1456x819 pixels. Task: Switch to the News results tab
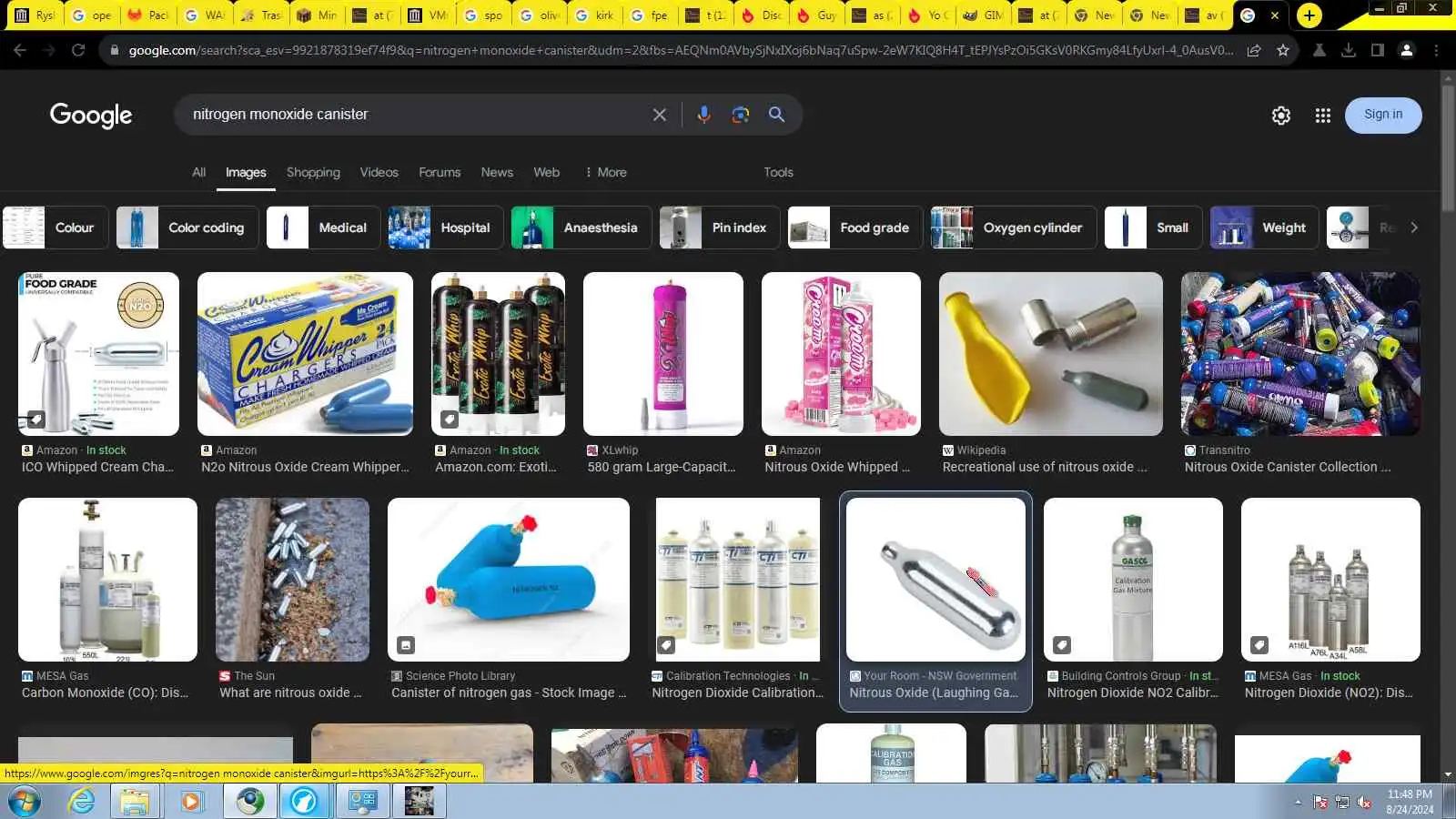[x=497, y=172]
